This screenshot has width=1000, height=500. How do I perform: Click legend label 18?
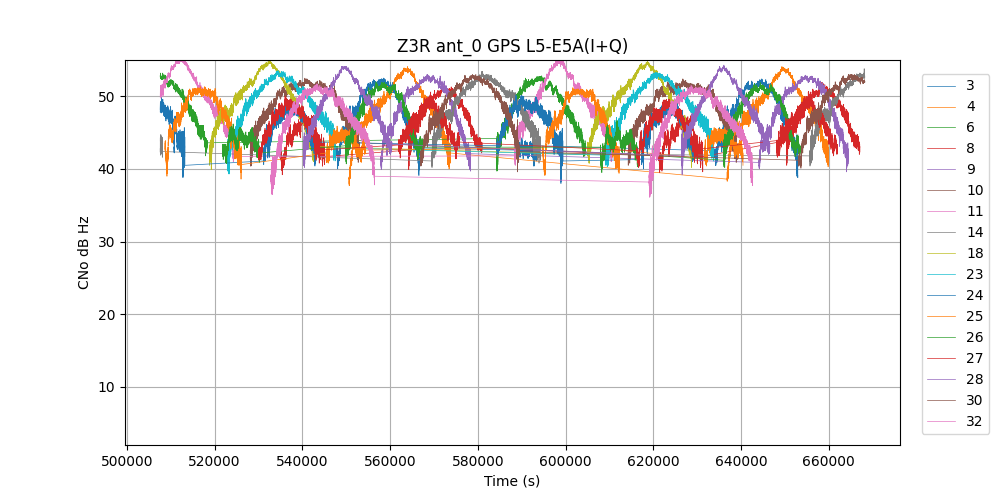tap(974, 253)
